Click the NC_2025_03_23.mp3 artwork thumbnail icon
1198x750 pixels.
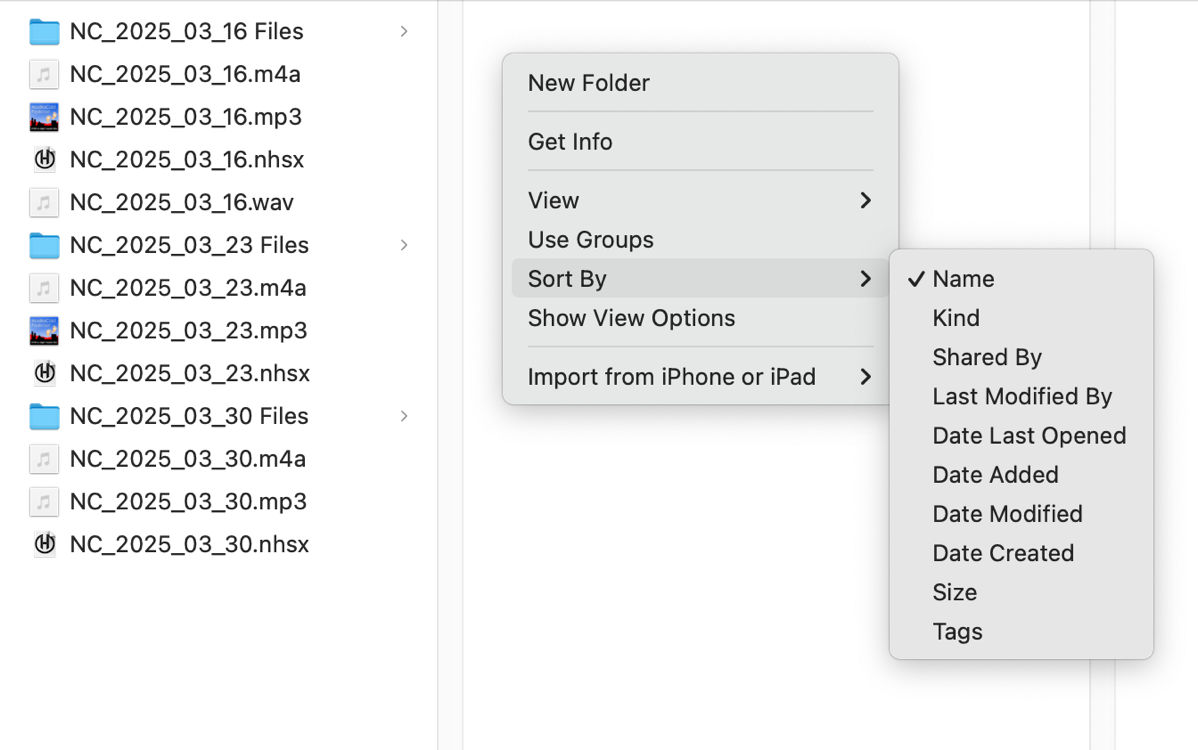[44, 330]
